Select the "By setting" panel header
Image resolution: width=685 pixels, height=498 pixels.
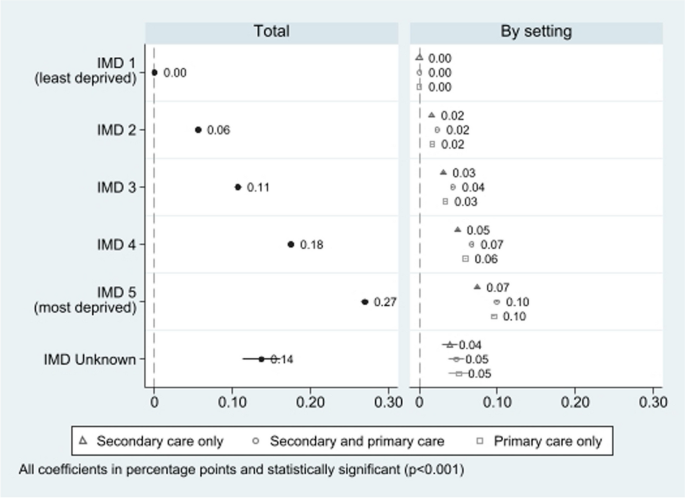click(x=535, y=31)
